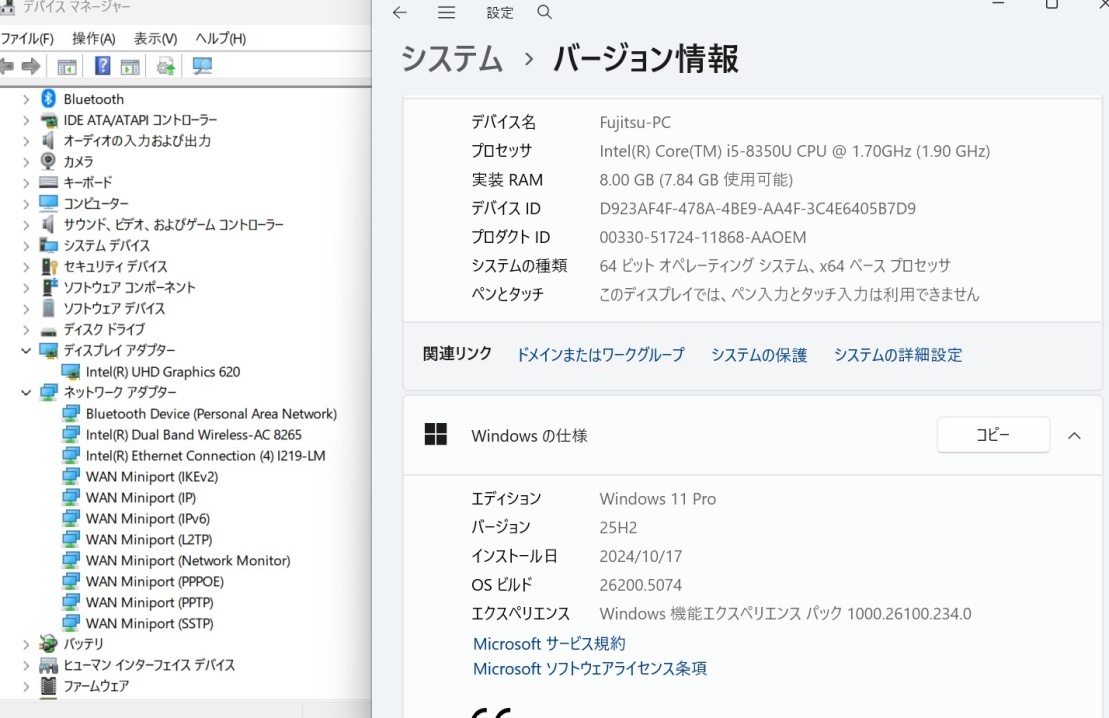The width and height of the screenshot is (1109, 718).
Task: Click the properties pane toolbar icon
Action: [x=130, y=67]
